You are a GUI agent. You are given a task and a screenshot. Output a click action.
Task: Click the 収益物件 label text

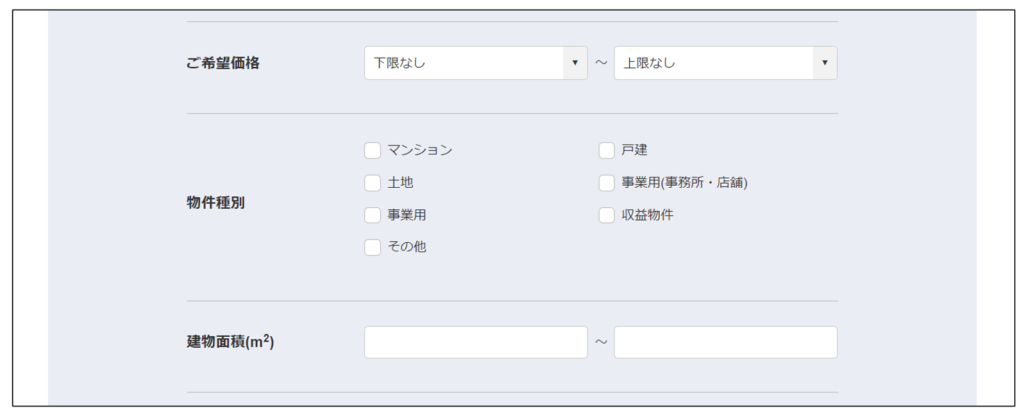tap(647, 215)
